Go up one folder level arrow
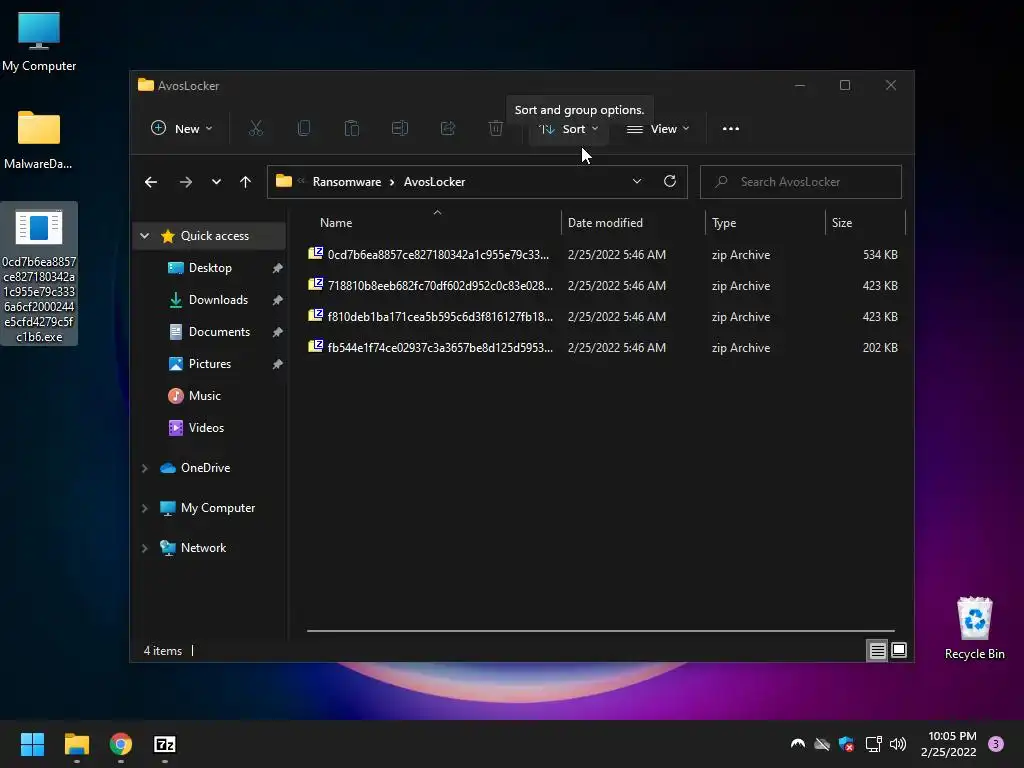 246,182
